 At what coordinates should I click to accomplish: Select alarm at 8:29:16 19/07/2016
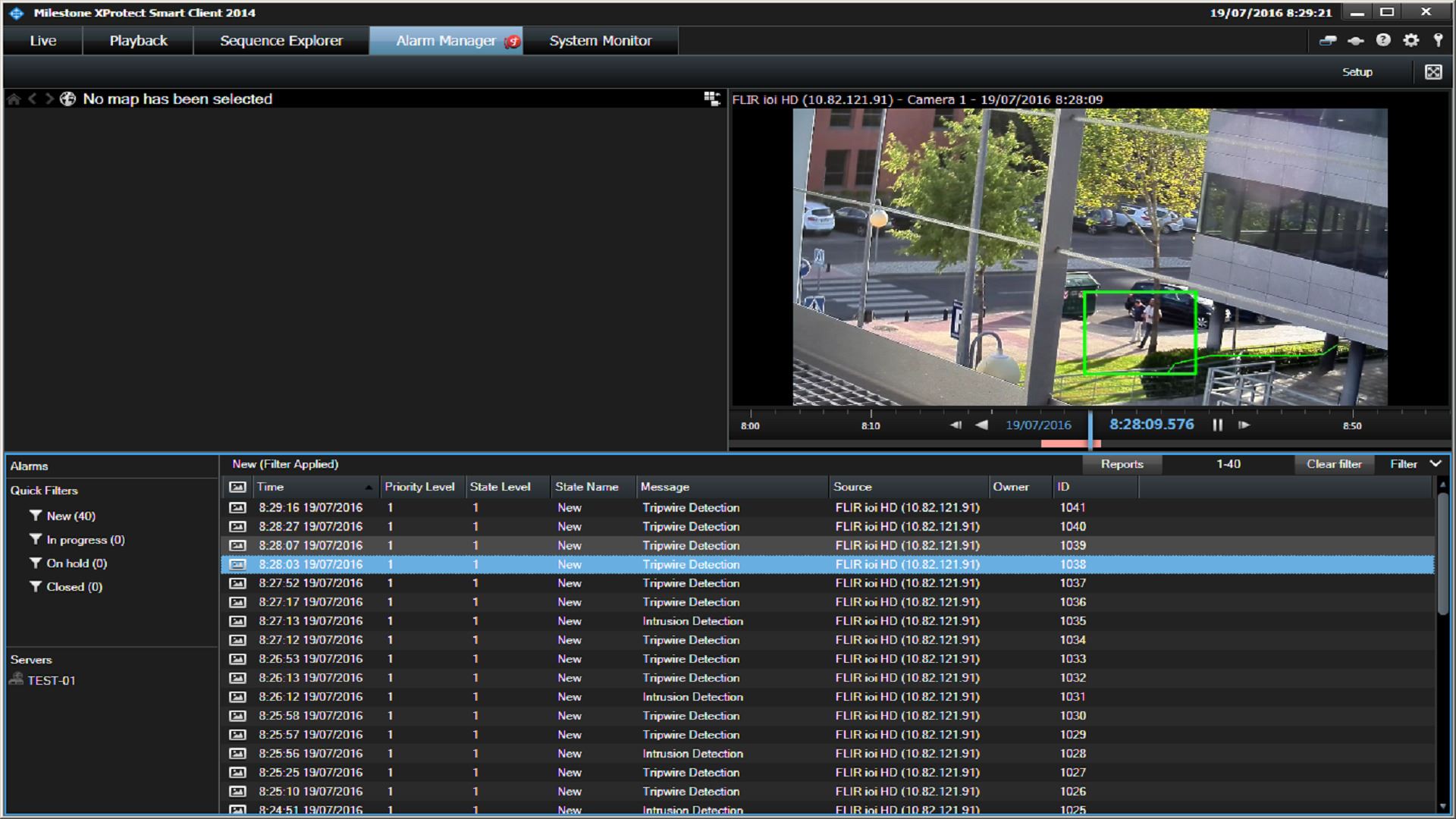pos(827,508)
